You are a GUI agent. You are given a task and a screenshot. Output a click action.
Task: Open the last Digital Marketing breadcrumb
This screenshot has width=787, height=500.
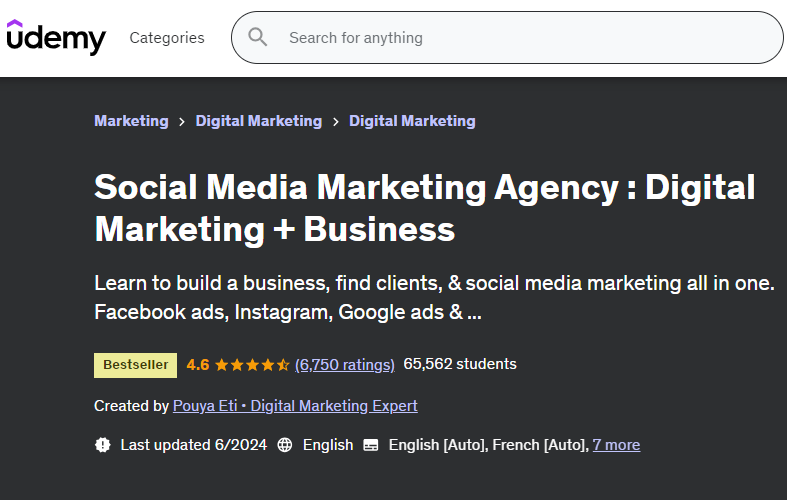pyautogui.click(x=412, y=121)
